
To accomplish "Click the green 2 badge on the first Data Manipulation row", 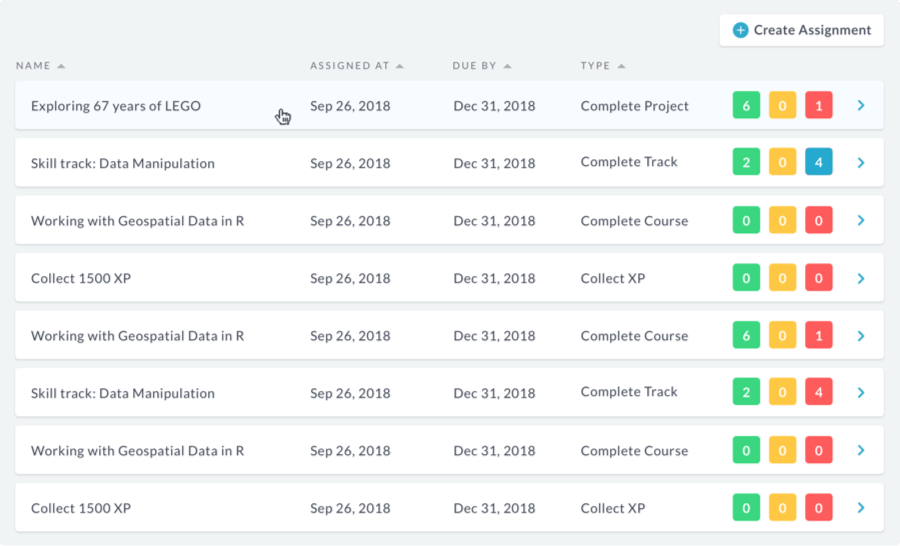I will tap(746, 162).
